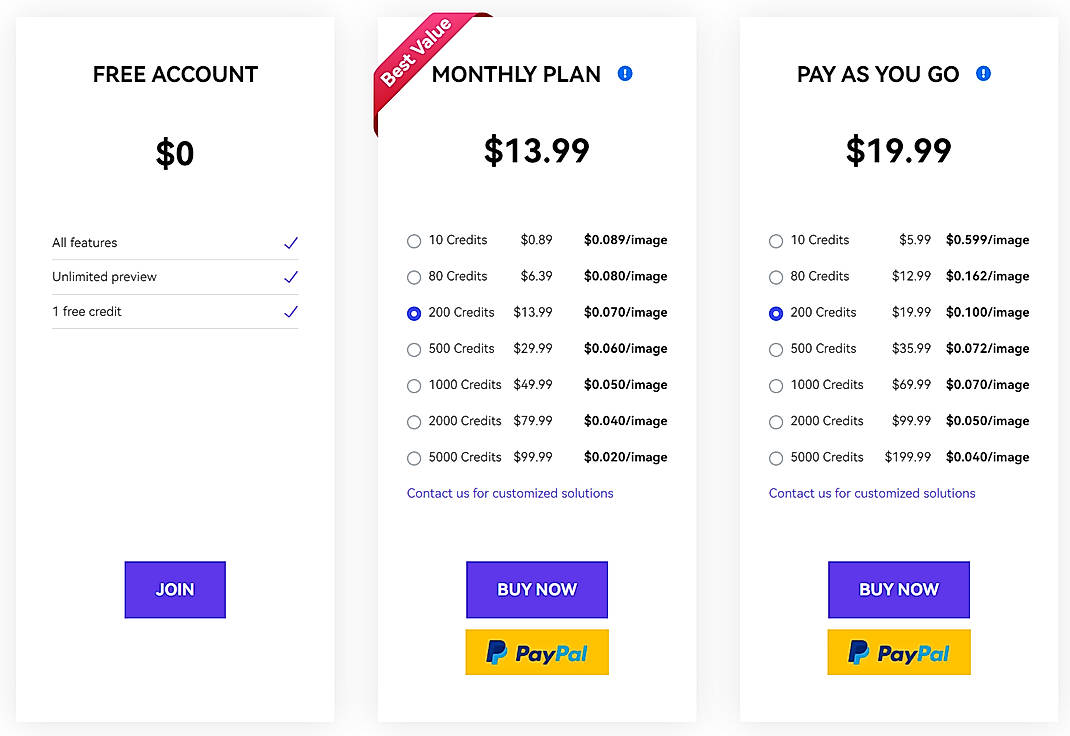This screenshot has width=1070, height=736.
Task: Pick 500 Credits in the Monthly Plan
Action: (x=413, y=349)
